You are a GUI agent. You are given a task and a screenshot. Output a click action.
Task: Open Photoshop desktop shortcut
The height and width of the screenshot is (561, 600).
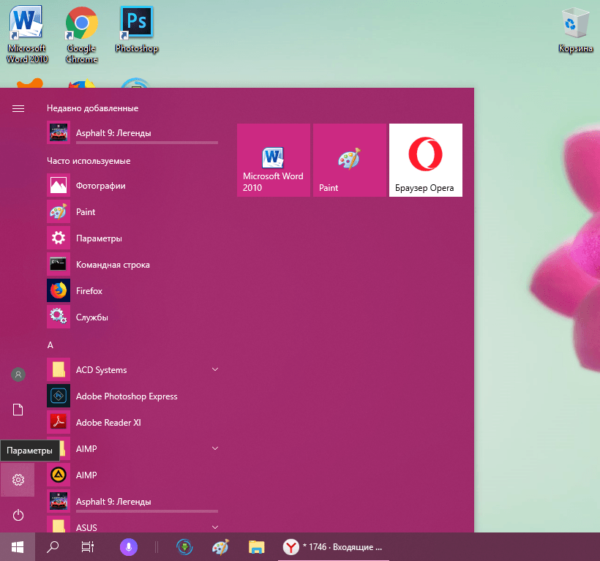click(x=137, y=30)
